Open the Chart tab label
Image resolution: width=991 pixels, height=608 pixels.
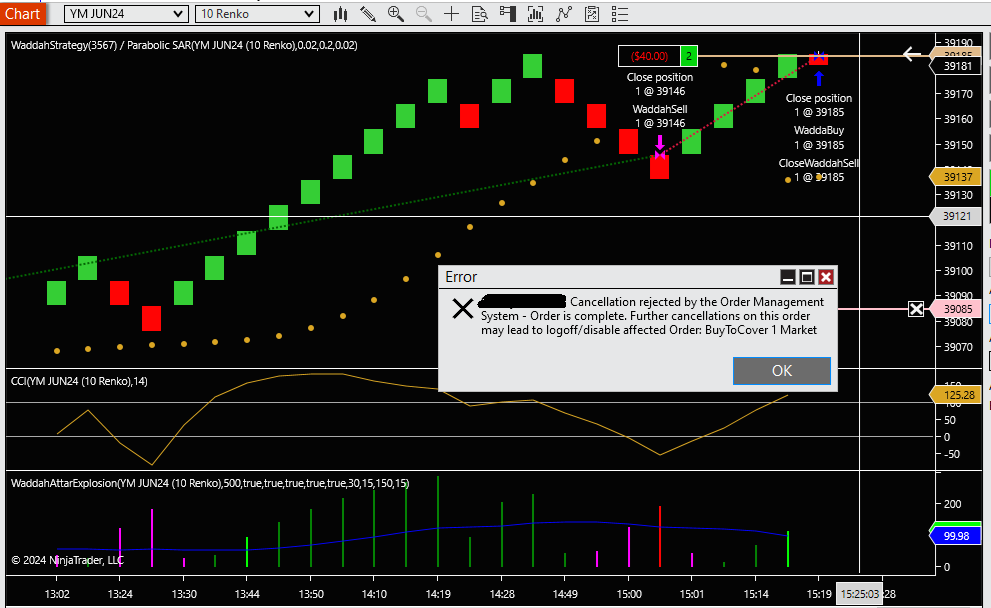click(x=23, y=13)
